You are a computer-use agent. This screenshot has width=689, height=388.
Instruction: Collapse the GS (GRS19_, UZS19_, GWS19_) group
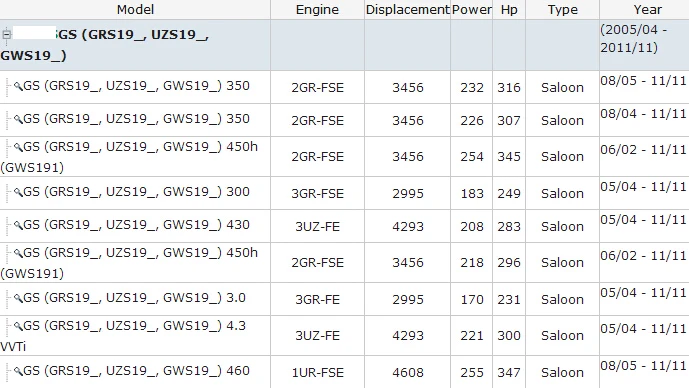tap(6, 34)
